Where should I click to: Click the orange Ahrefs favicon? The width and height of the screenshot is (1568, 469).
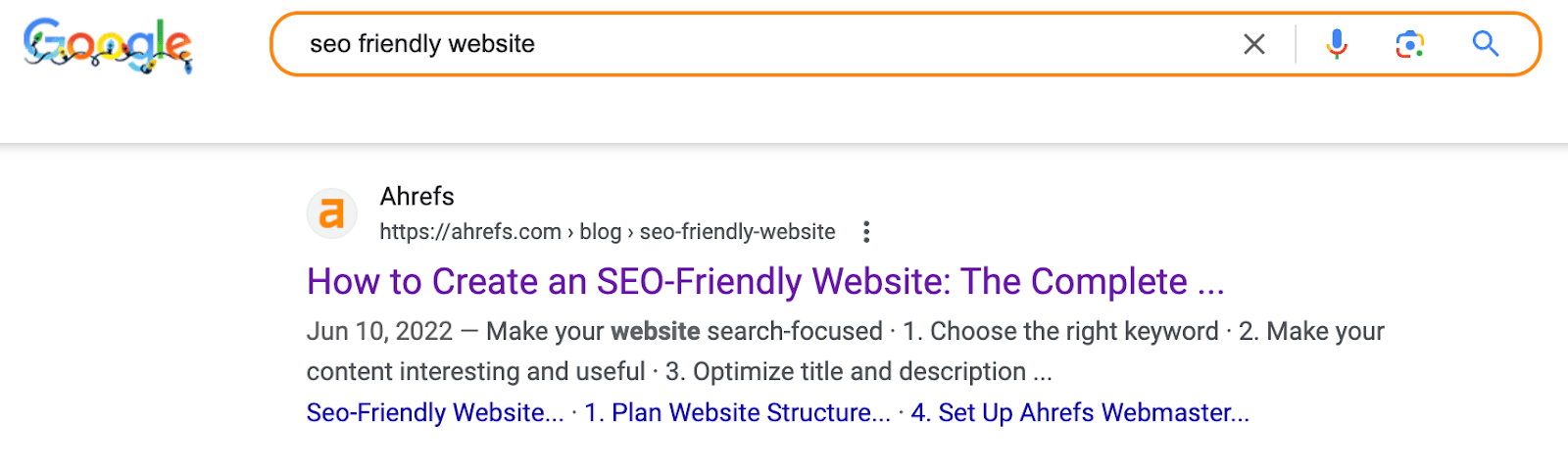(332, 213)
